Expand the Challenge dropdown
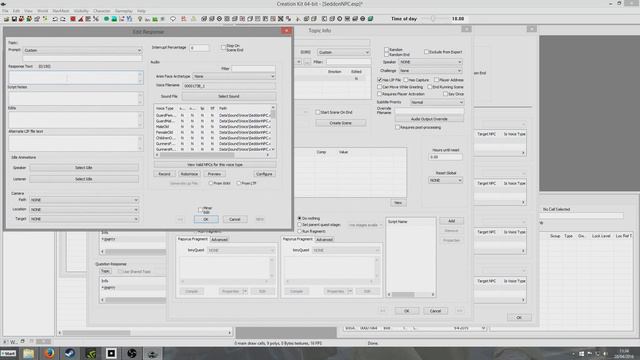The width and height of the screenshot is (640, 360). (x=430, y=71)
